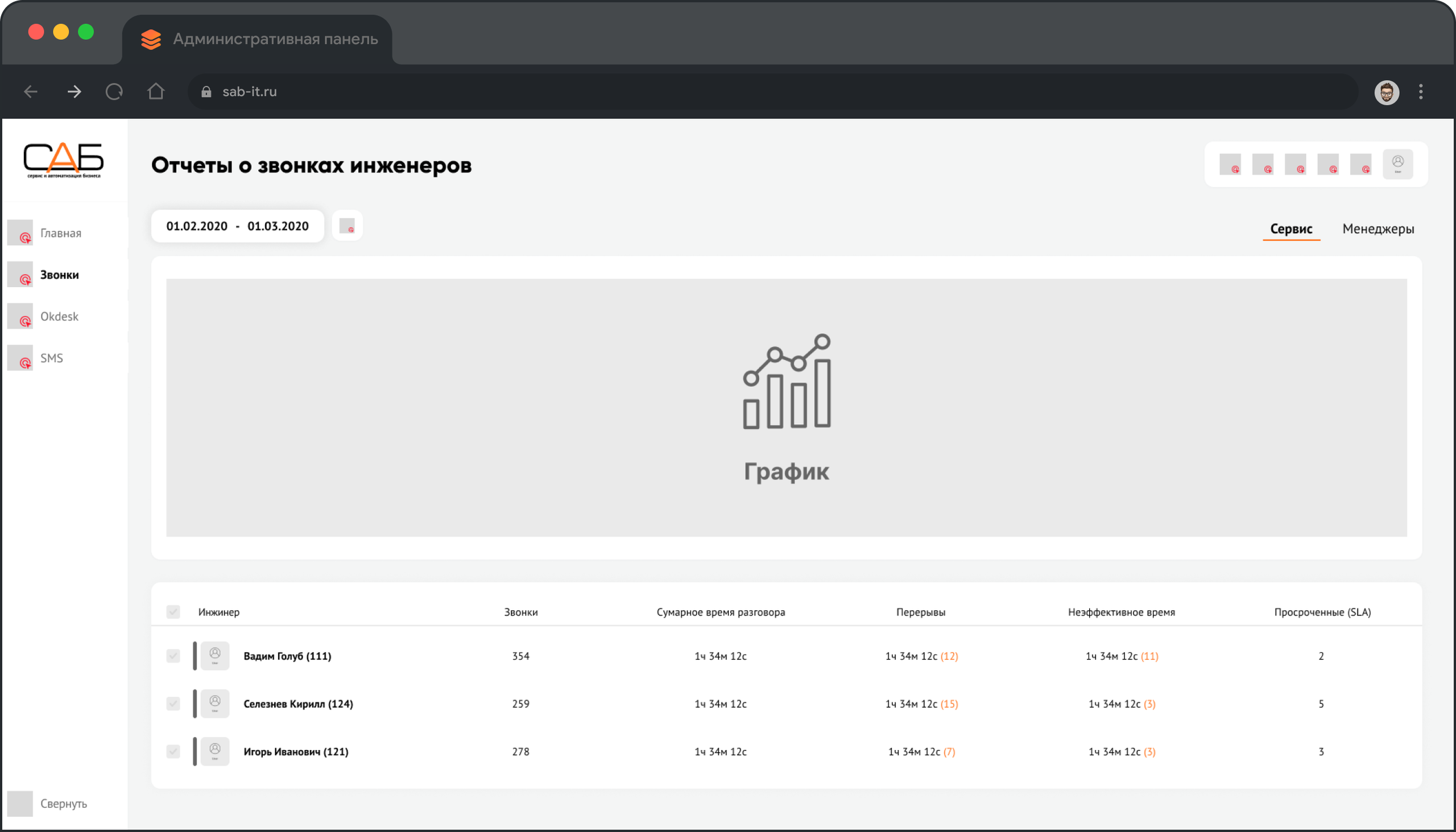Screen dimensions: 1456x832
Task: Go to Главная in sidebar
Action: point(60,233)
